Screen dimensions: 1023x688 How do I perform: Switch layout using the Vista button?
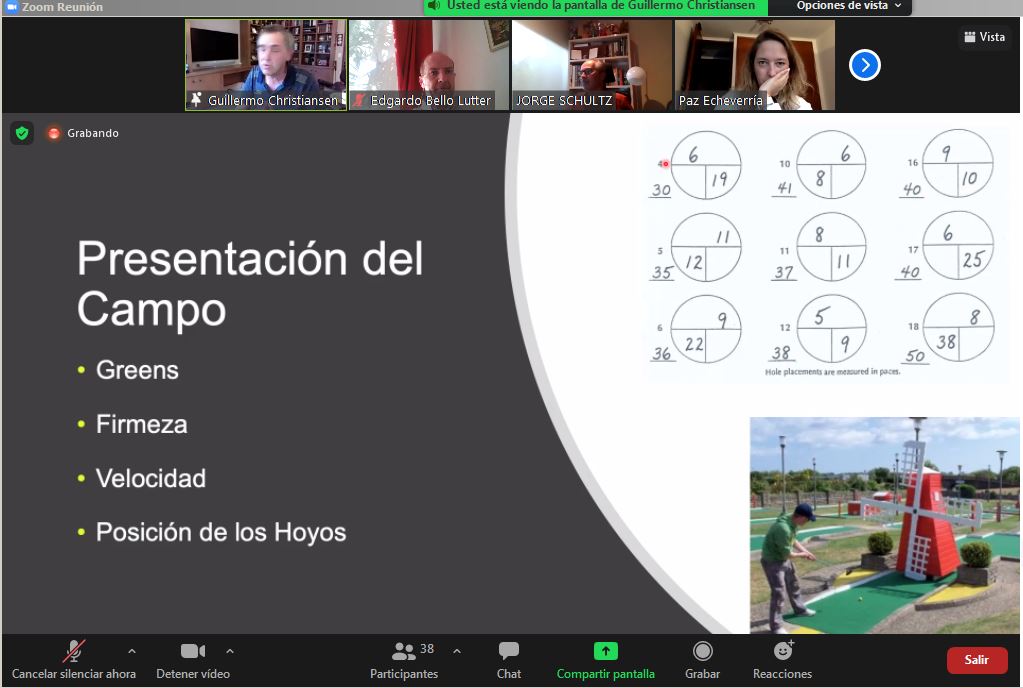coord(984,37)
